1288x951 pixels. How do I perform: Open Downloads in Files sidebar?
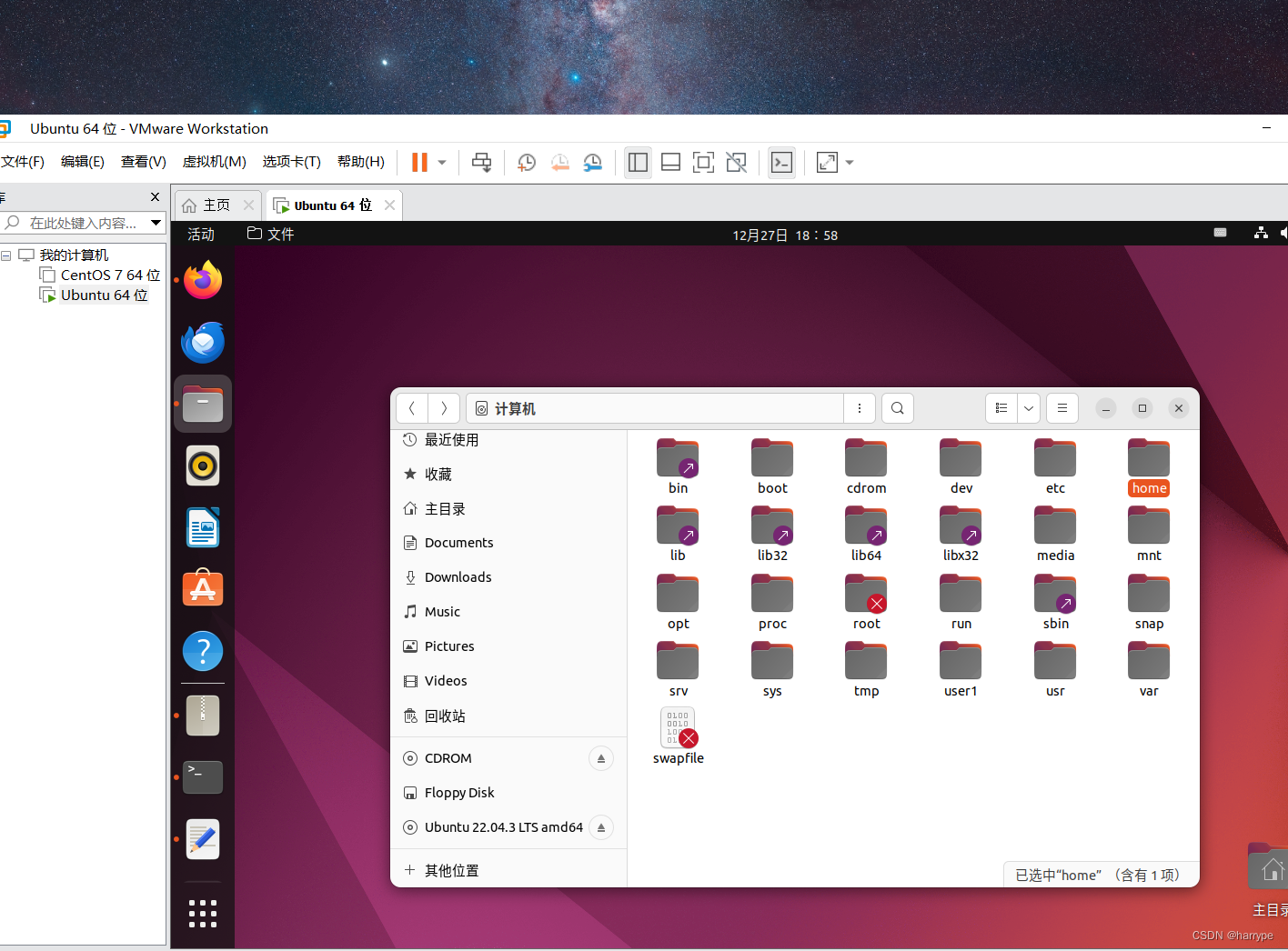click(x=508, y=577)
